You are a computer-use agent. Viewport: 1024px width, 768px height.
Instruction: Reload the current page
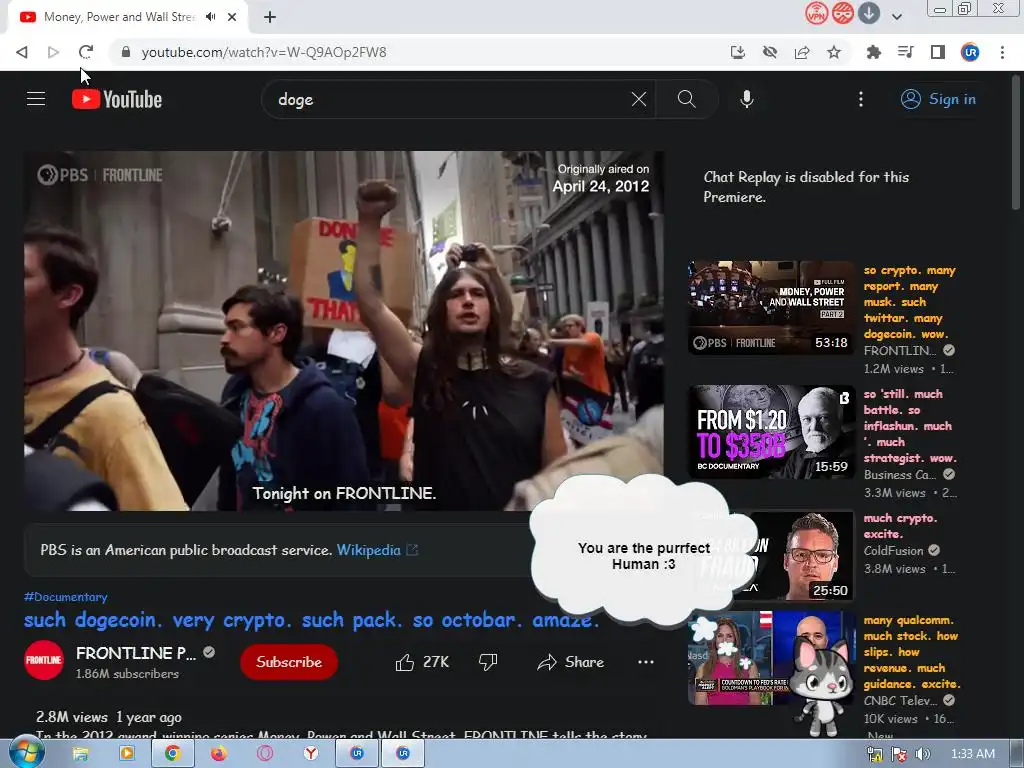(86, 52)
